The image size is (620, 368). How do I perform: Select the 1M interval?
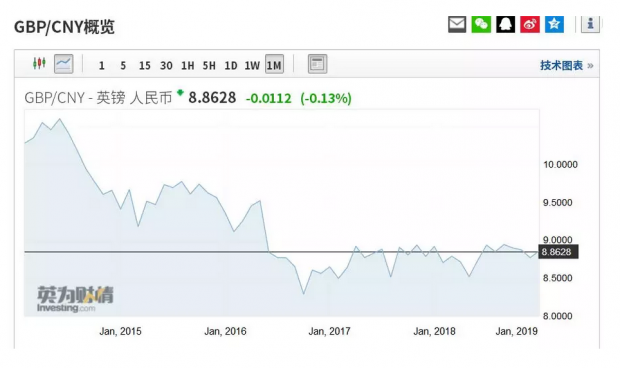274,64
